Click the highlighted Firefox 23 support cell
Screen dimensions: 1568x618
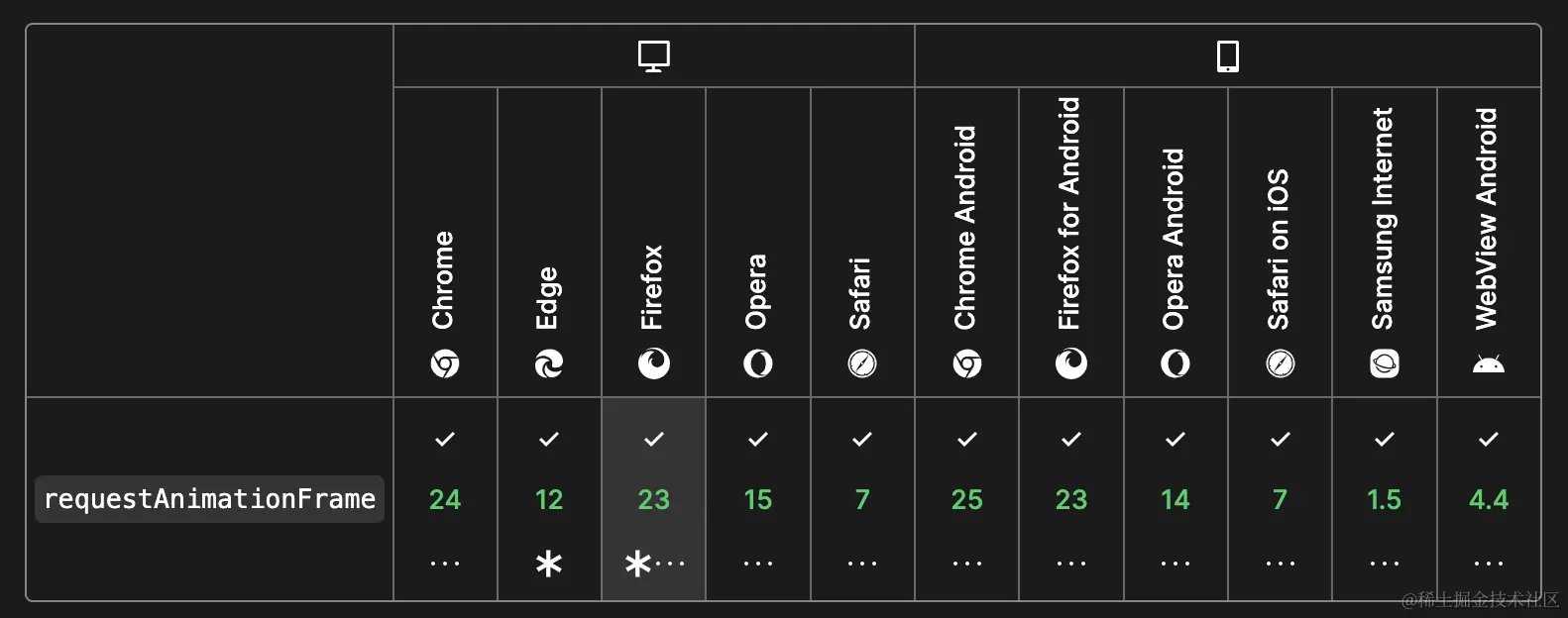point(653,499)
